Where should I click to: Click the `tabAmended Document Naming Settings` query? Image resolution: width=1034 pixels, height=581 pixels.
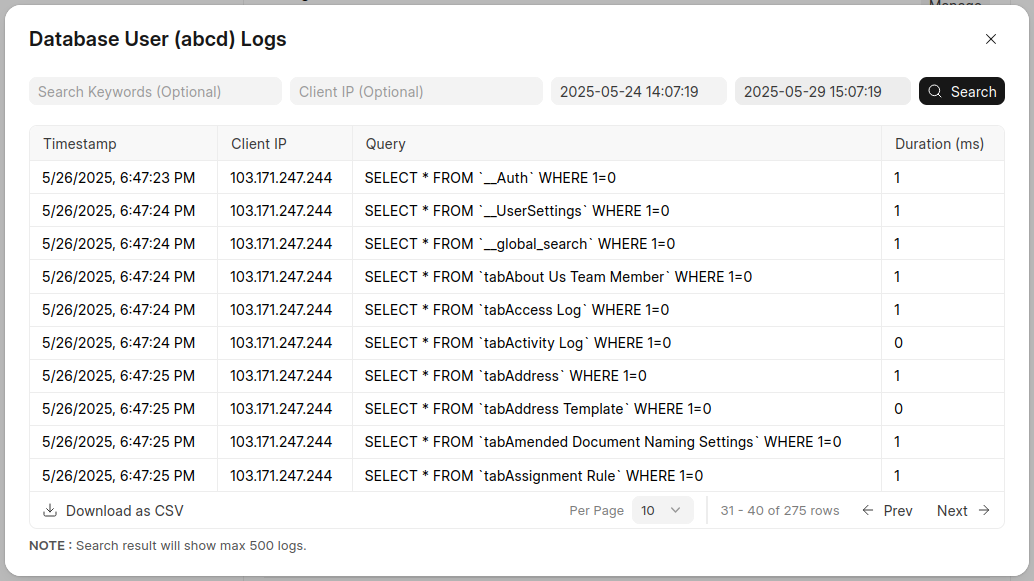(x=602, y=442)
